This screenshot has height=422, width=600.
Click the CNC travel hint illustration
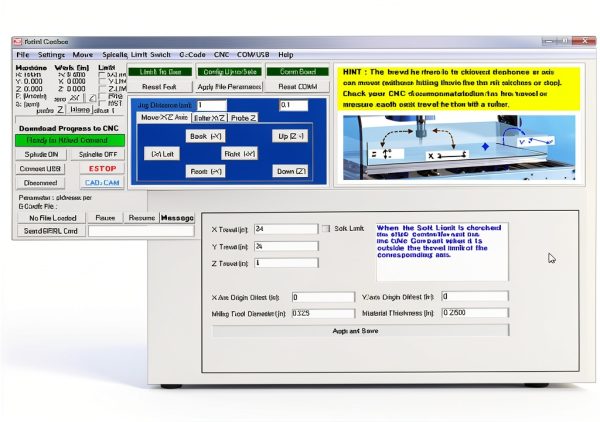(459, 148)
